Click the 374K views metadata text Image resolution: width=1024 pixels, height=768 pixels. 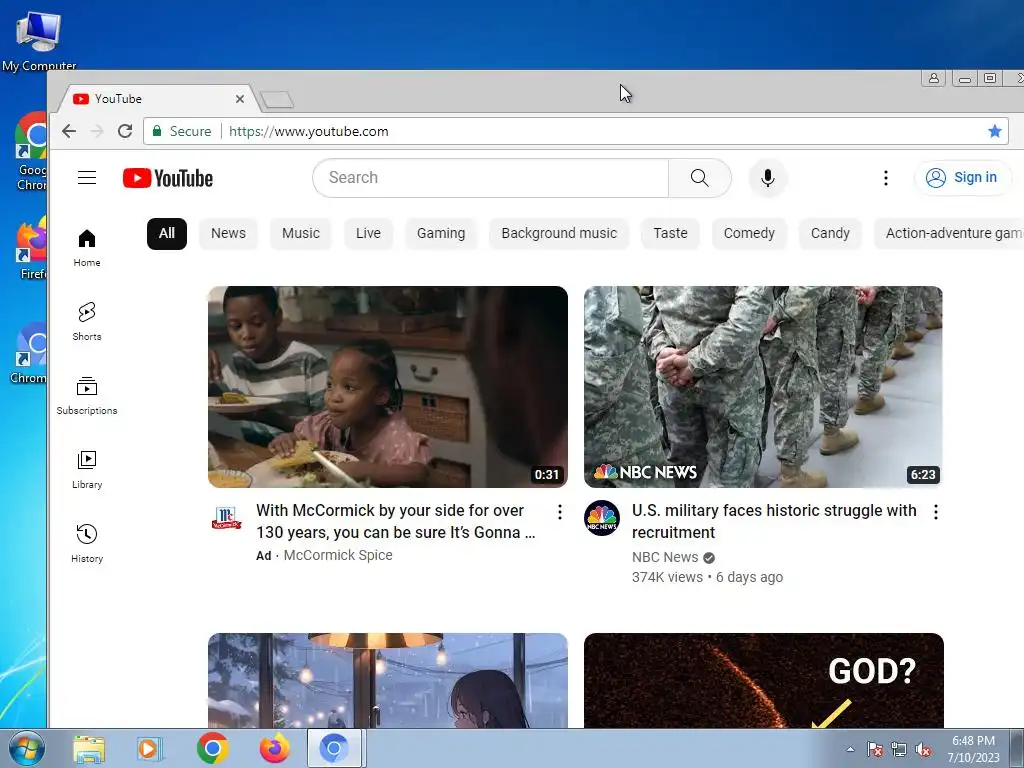(x=667, y=577)
